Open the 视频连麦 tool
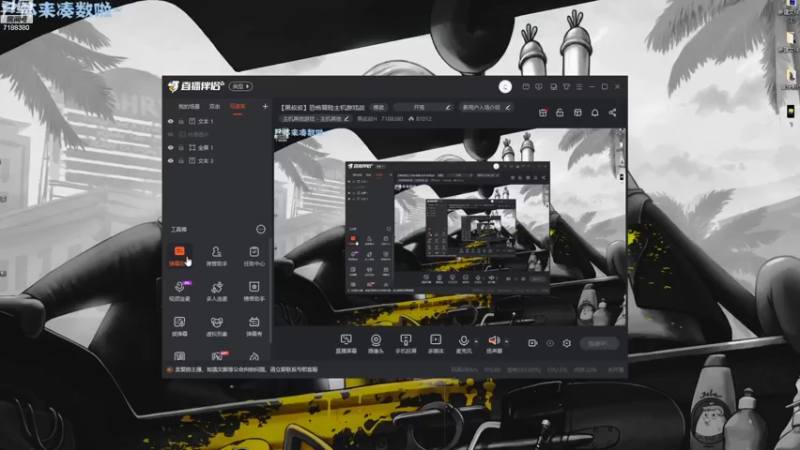The image size is (800, 450). (x=179, y=291)
